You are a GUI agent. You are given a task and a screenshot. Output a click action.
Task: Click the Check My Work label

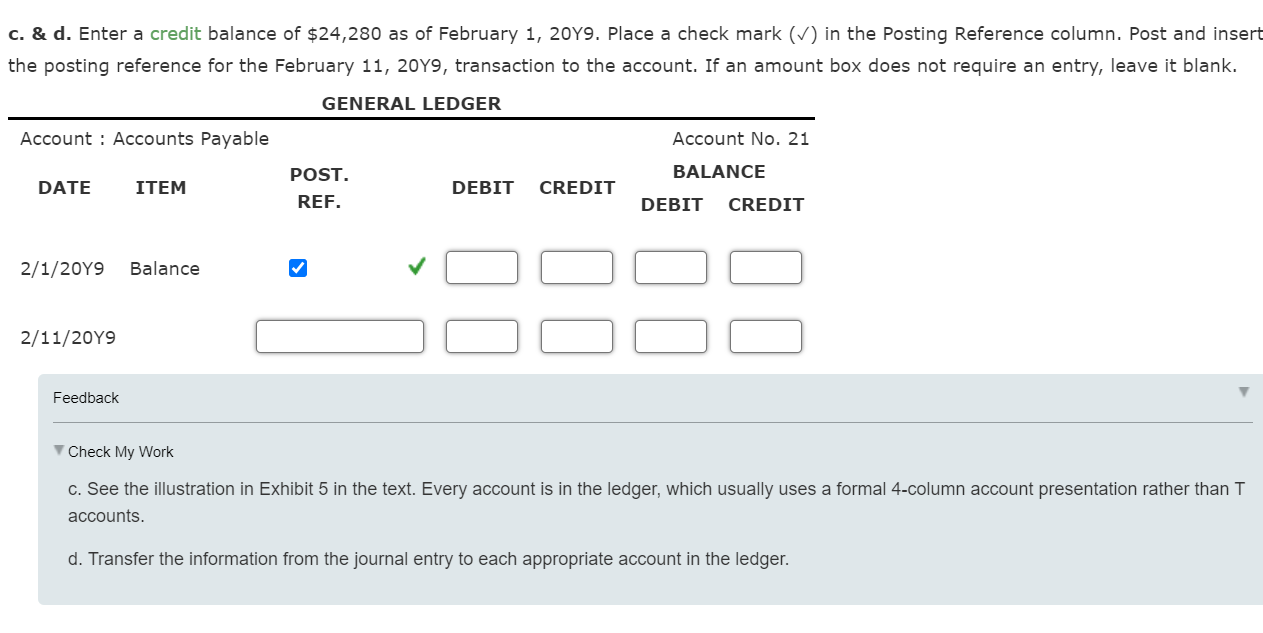click(120, 451)
